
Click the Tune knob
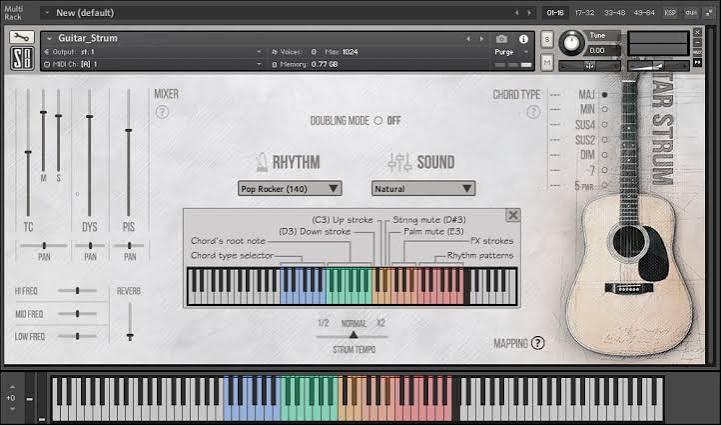point(571,43)
